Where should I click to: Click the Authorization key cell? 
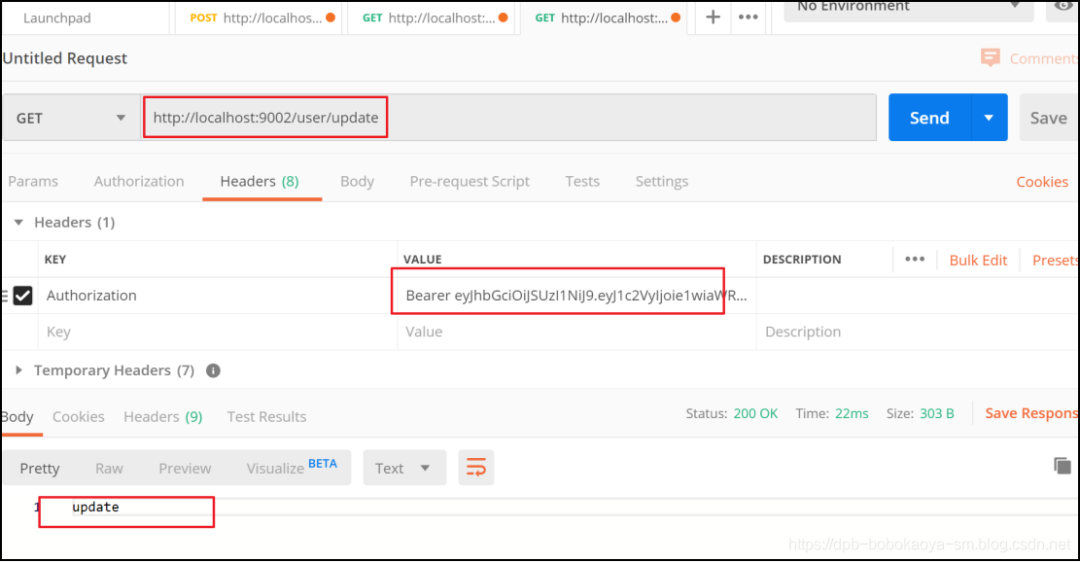click(218, 295)
